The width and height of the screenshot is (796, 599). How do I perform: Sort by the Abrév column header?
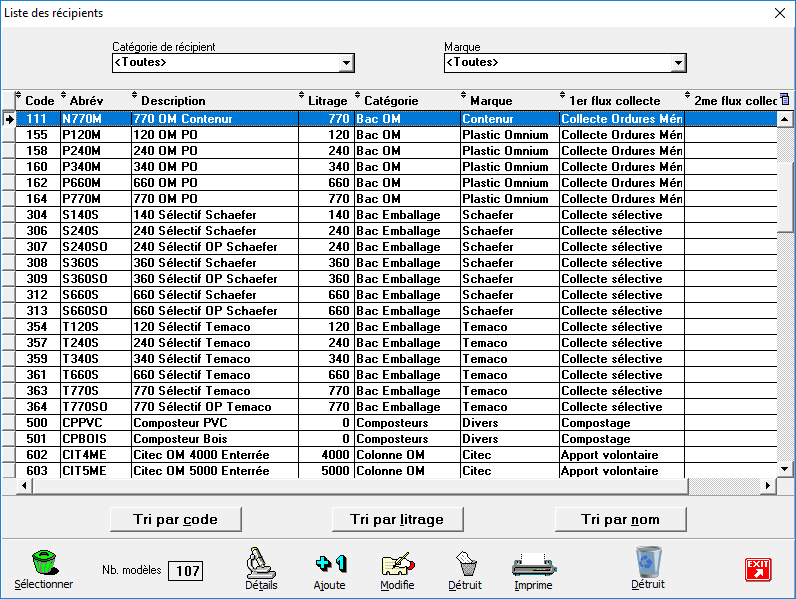click(86, 101)
